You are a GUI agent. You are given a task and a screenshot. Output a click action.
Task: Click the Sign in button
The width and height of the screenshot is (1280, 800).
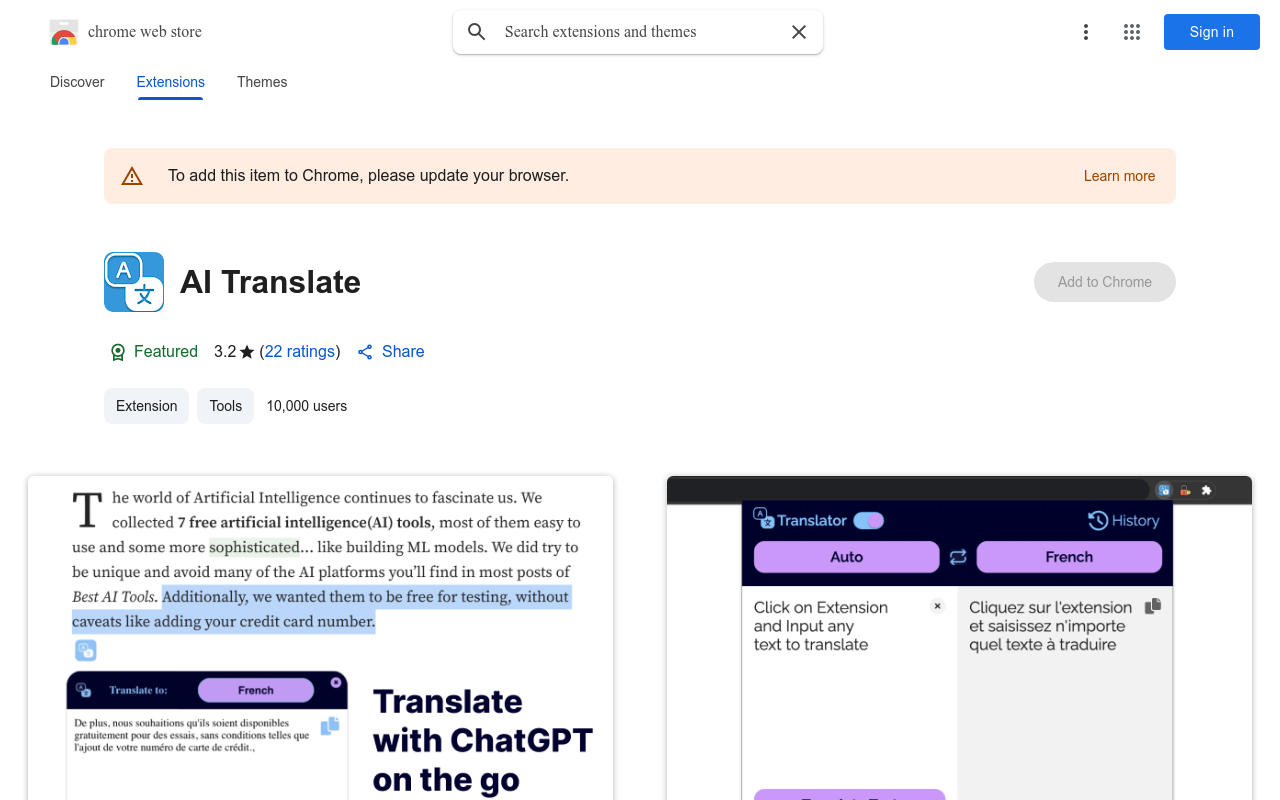[1212, 32]
